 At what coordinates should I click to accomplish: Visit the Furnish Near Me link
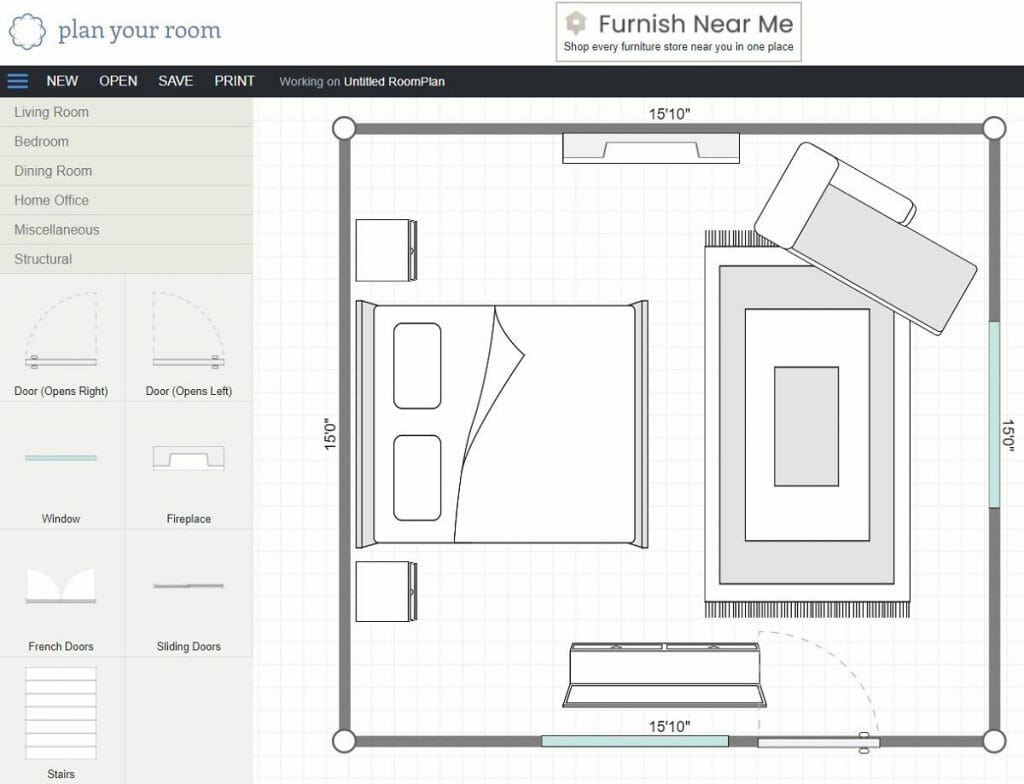[x=678, y=31]
